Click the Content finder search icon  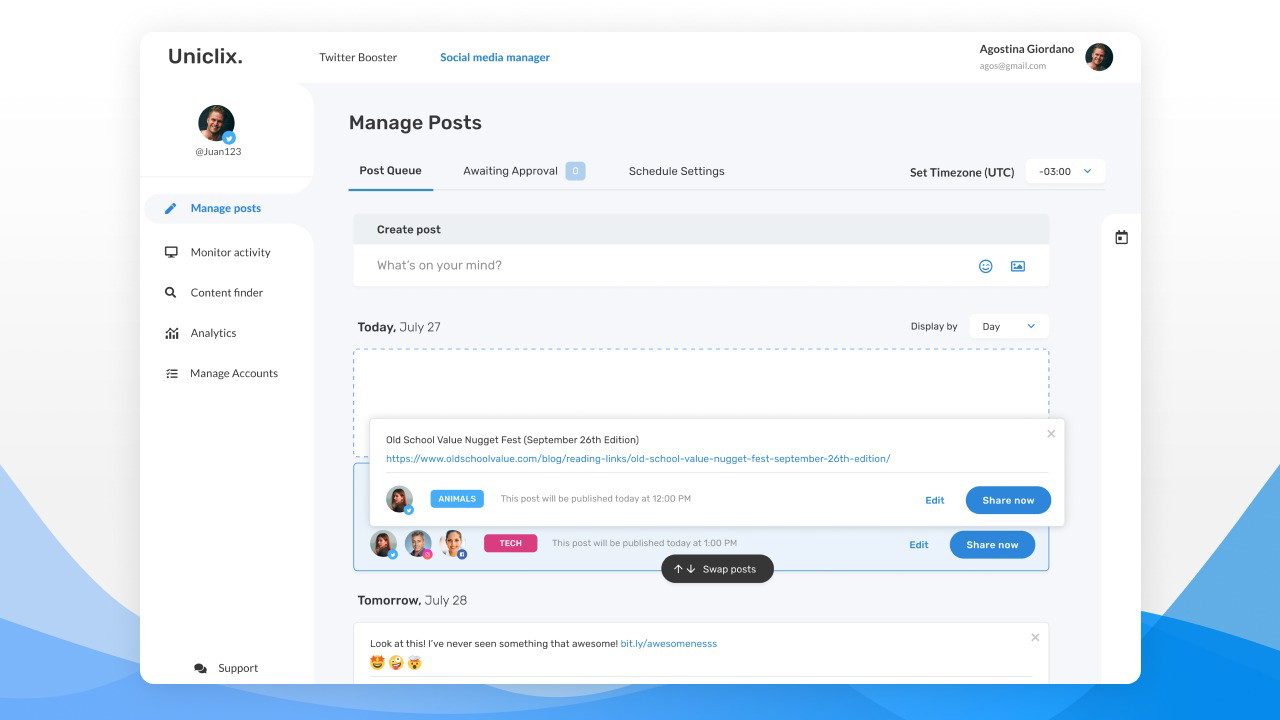(171, 293)
